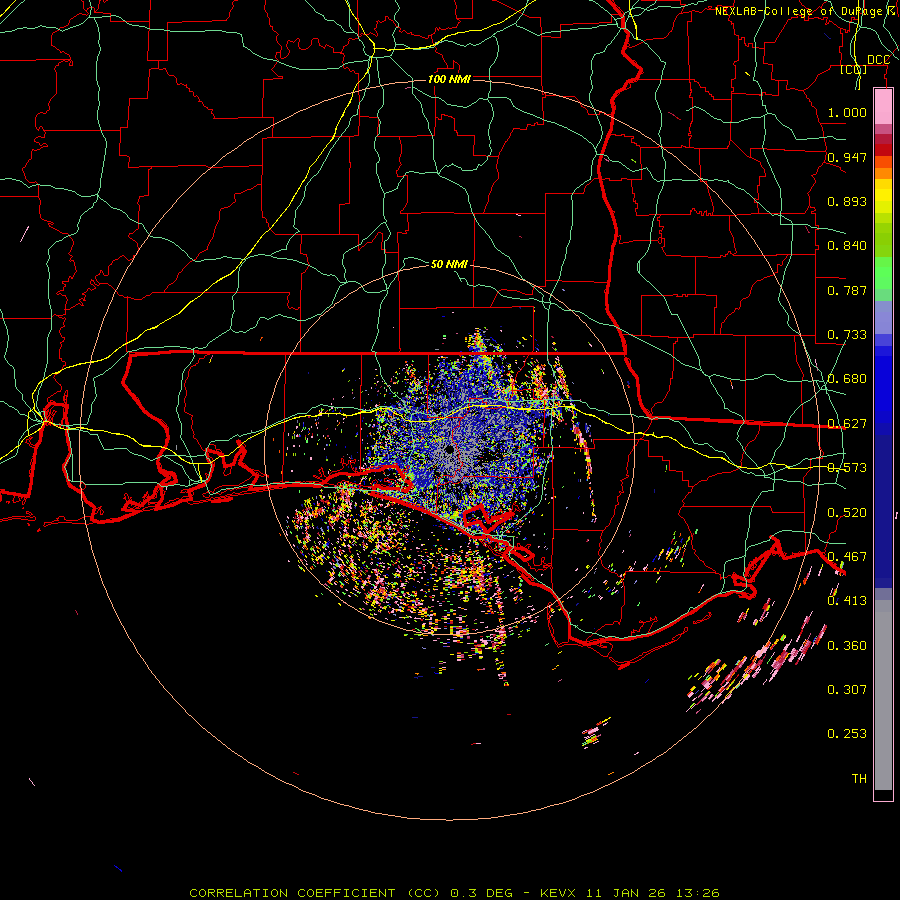
Task: Click the 0.893 scale value
Action: [847, 201]
